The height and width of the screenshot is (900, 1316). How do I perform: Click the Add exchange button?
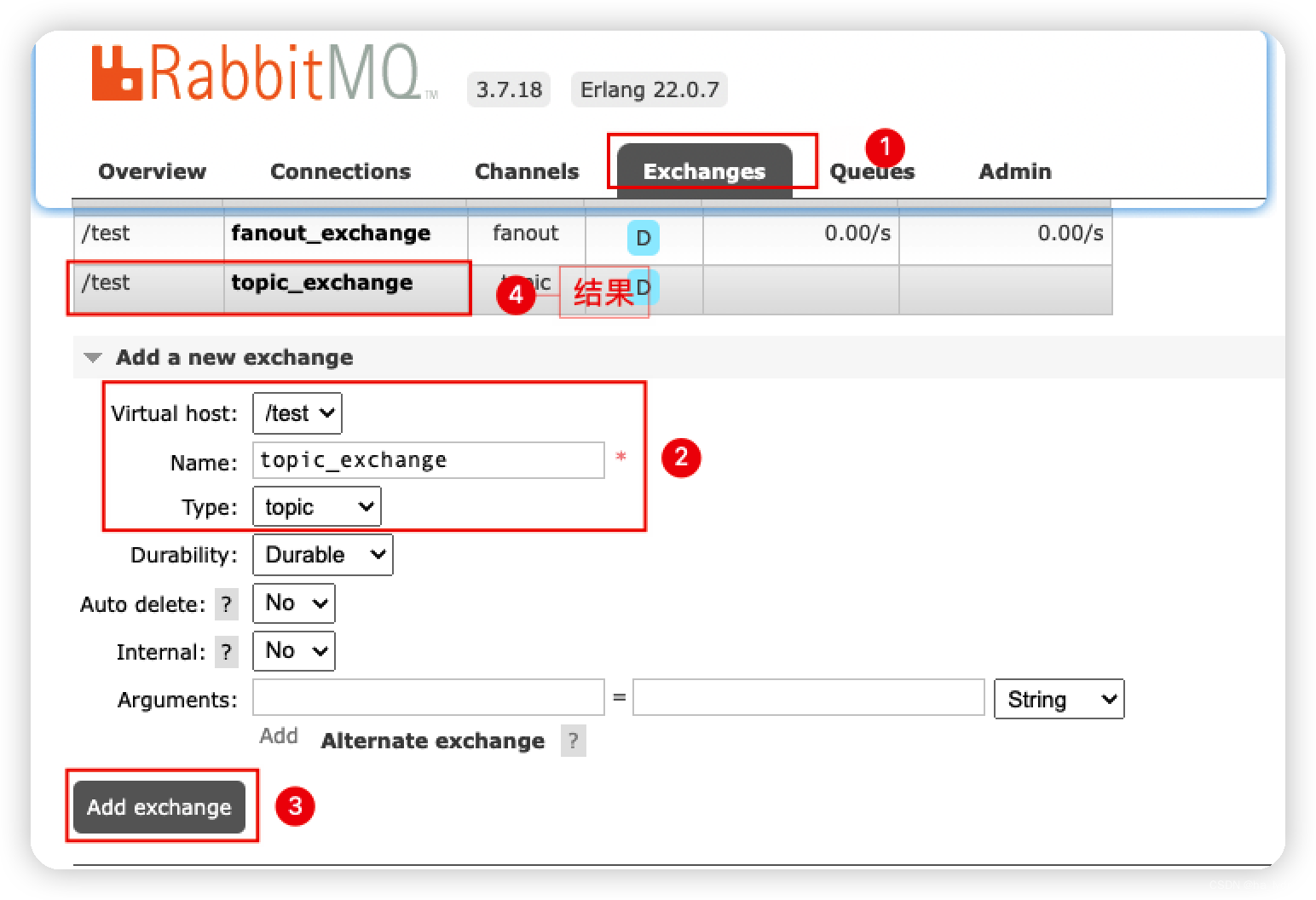tap(159, 807)
